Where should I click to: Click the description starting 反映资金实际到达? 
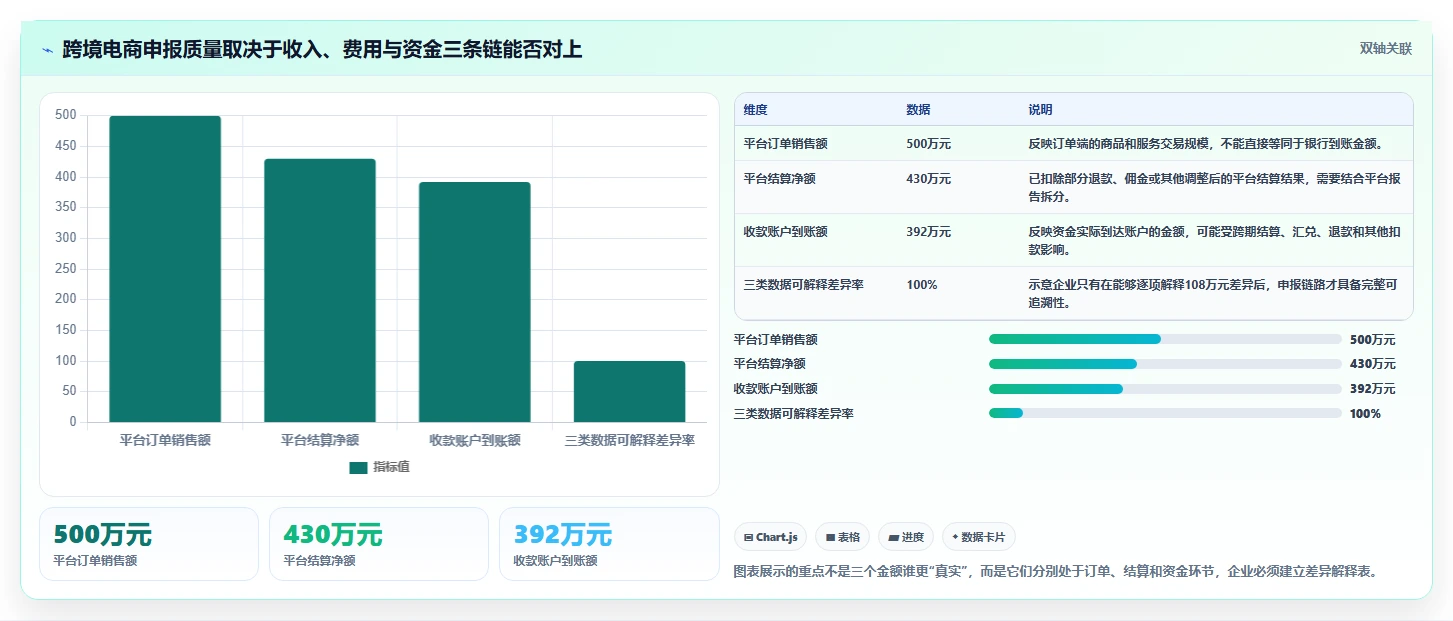point(1213,241)
